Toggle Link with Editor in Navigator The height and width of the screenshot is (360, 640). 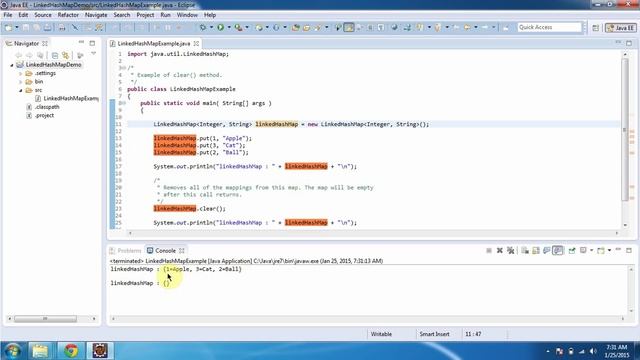[65, 55]
